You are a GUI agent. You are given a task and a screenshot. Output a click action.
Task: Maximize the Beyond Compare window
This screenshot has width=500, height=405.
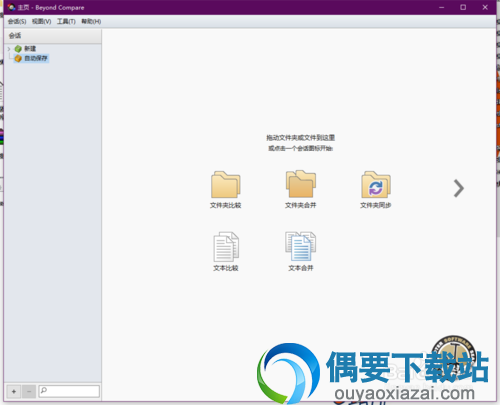[463, 7]
